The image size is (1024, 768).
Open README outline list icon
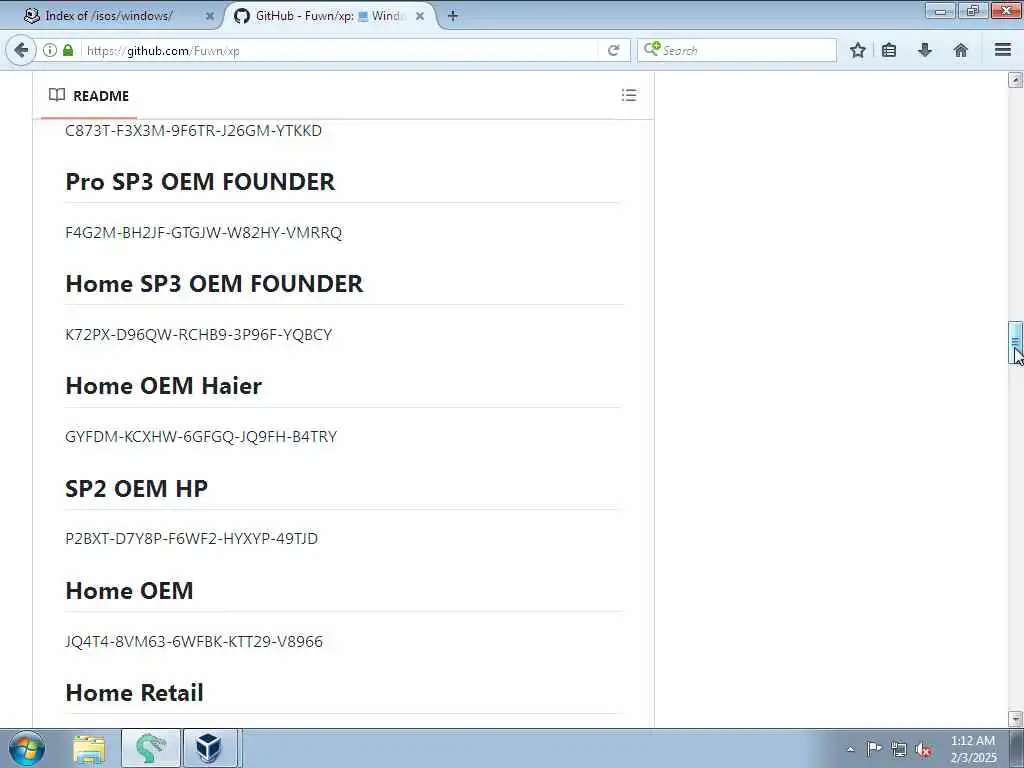[629, 95]
